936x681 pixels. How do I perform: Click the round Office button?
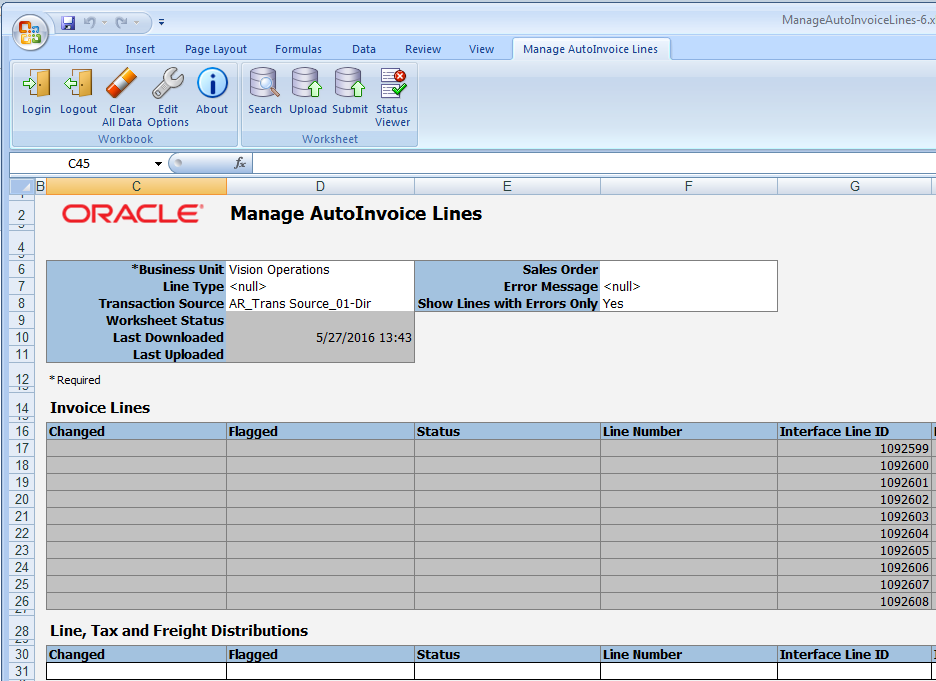[30, 30]
